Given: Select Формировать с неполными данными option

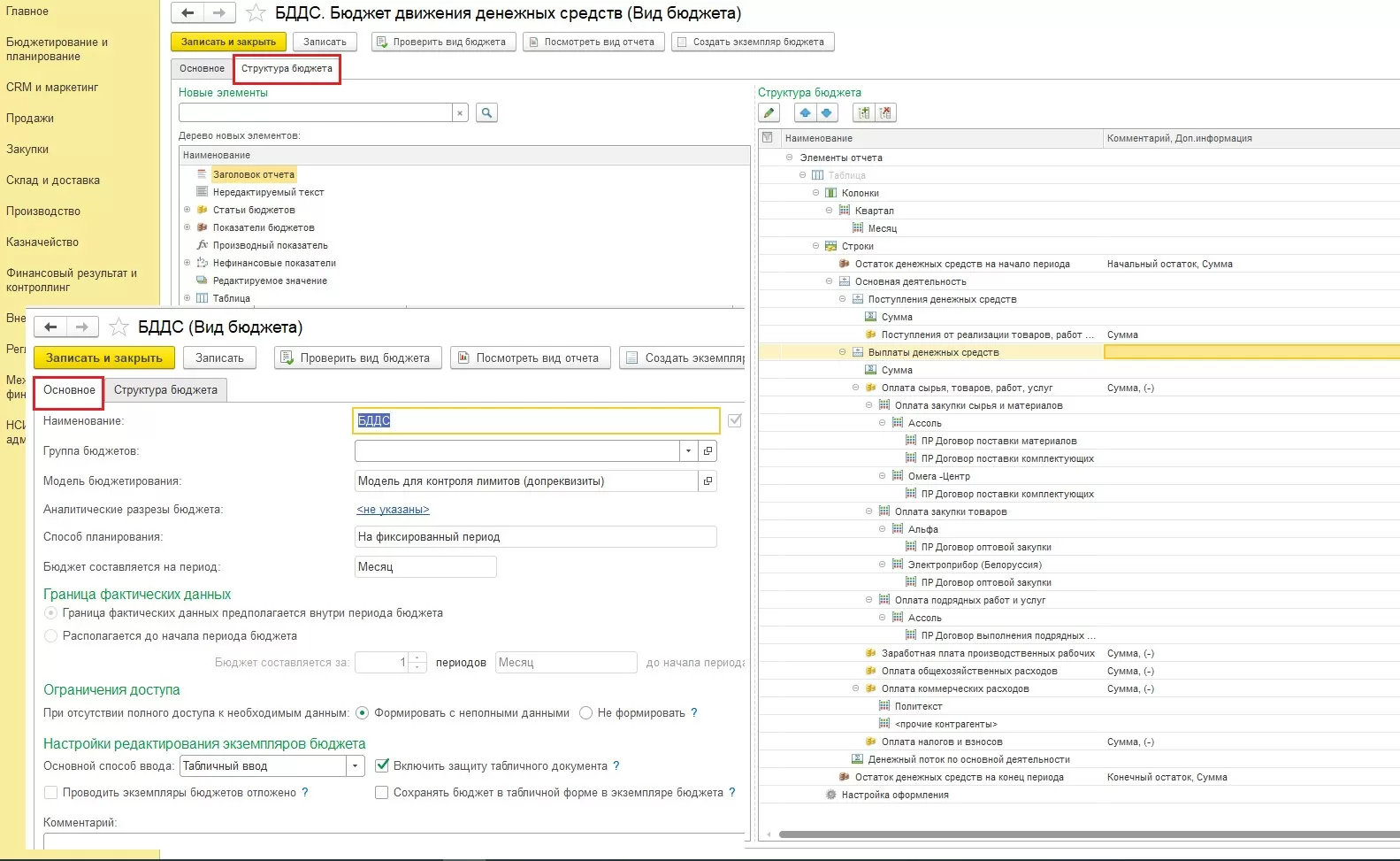Looking at the screenshot, I should 362,713.
